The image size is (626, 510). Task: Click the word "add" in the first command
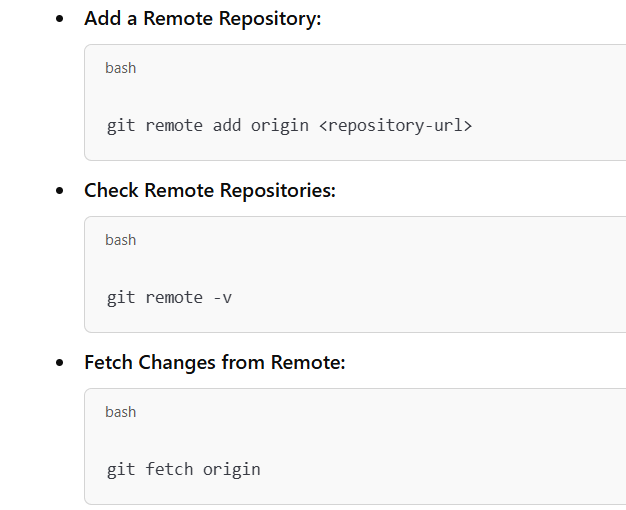pyautogui.click(x=226, y=126)
